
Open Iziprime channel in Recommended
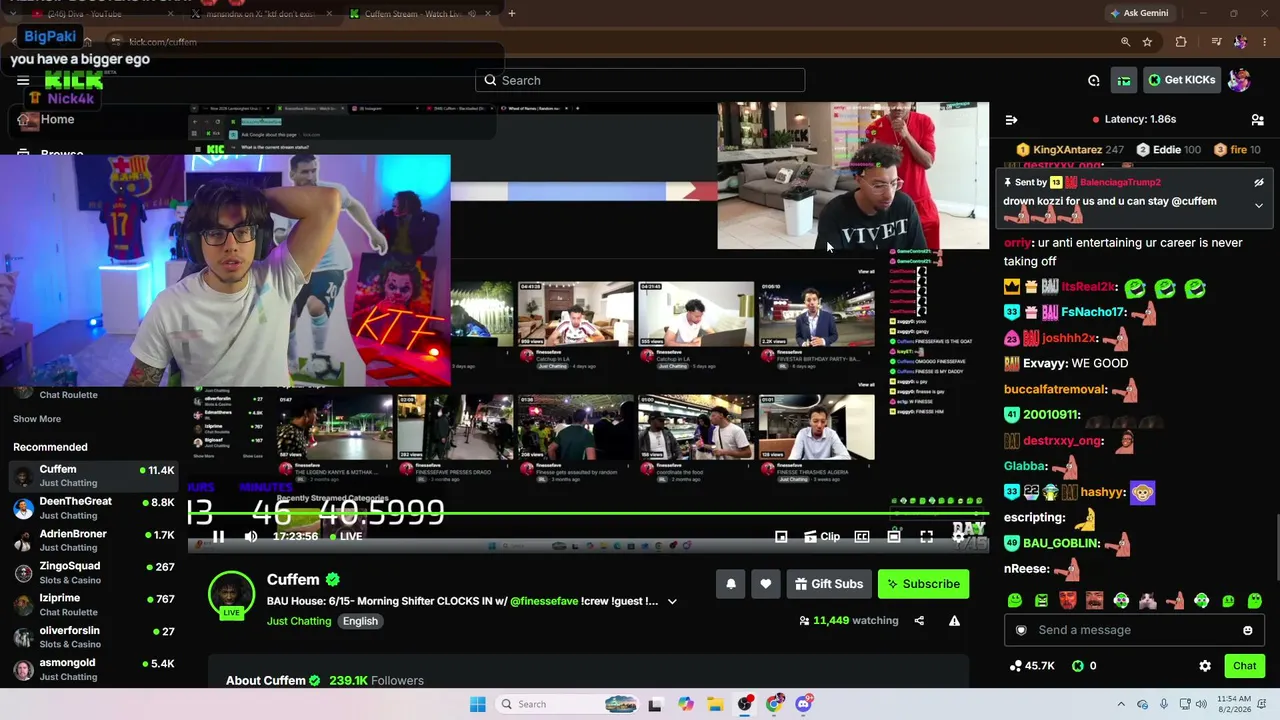point(93,604)
